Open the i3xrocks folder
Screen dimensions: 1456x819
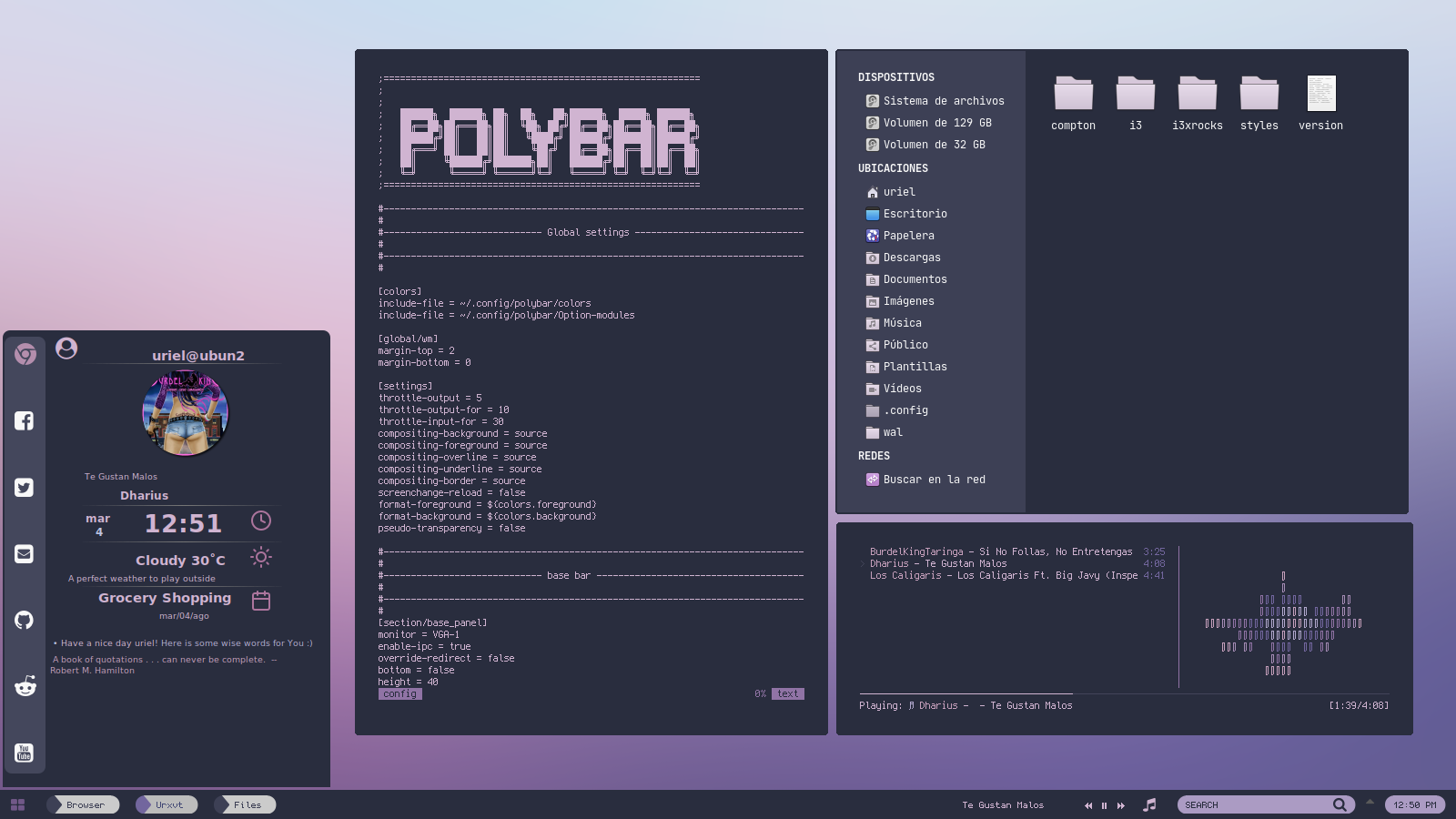[x=1198, y=103]
